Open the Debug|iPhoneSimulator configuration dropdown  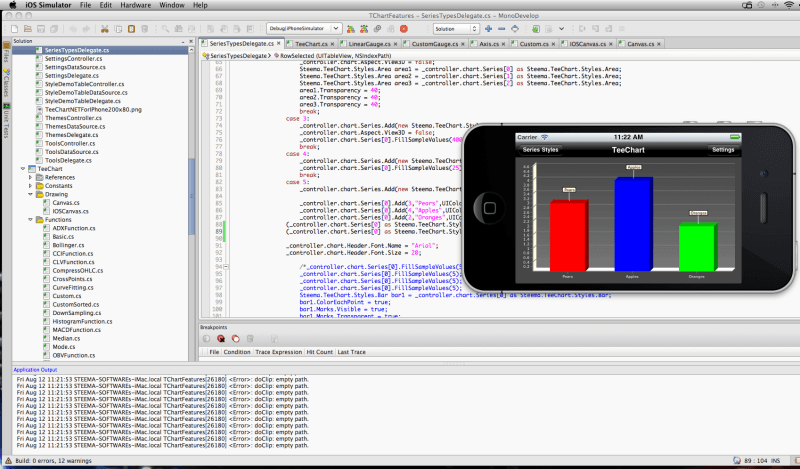(x=304, y=29)
